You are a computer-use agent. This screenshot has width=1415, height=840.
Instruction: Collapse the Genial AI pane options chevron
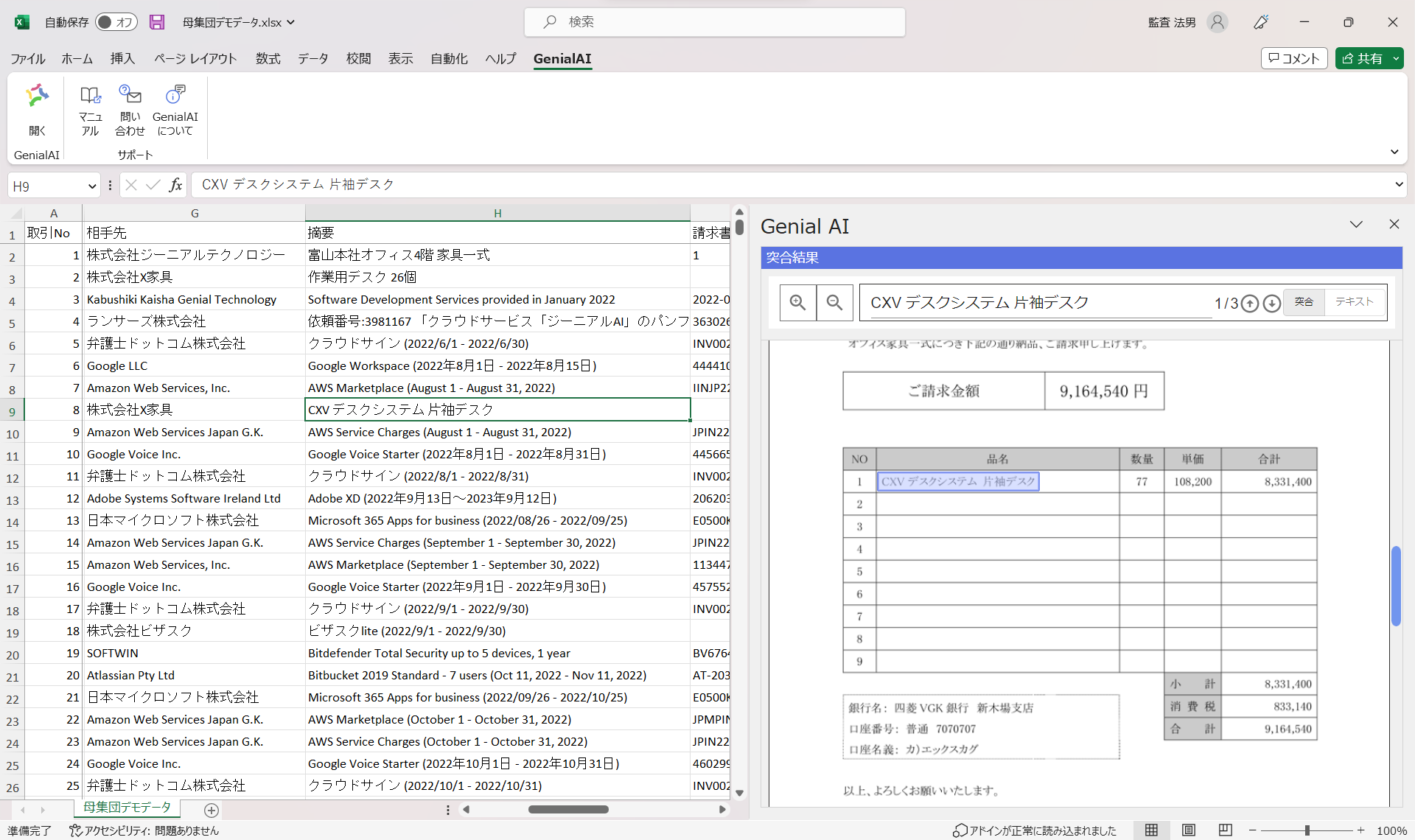click(x=1356, y=225)
